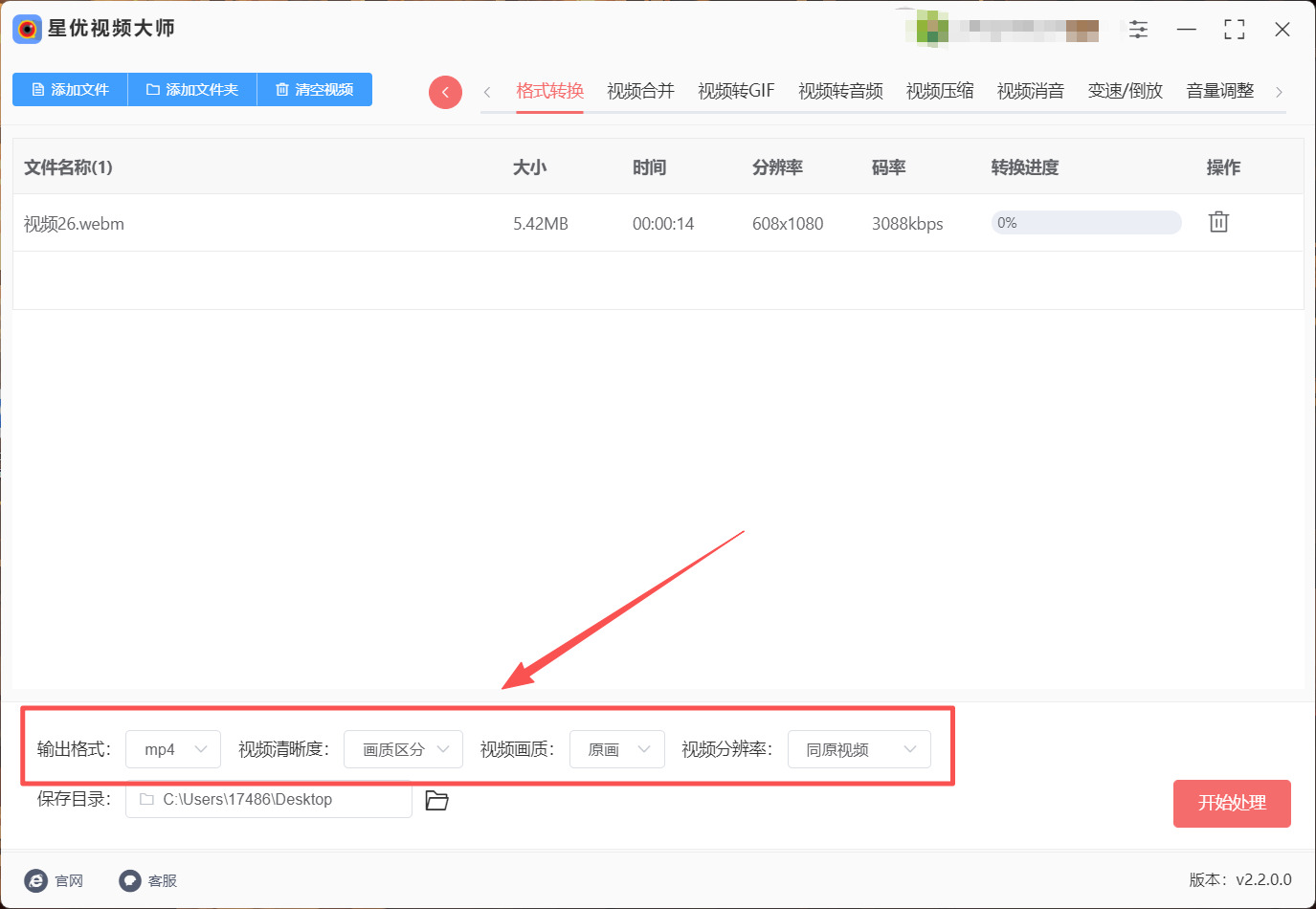
Task: Click the 608x1080 resolution value
Action: (x=788, y=224)
